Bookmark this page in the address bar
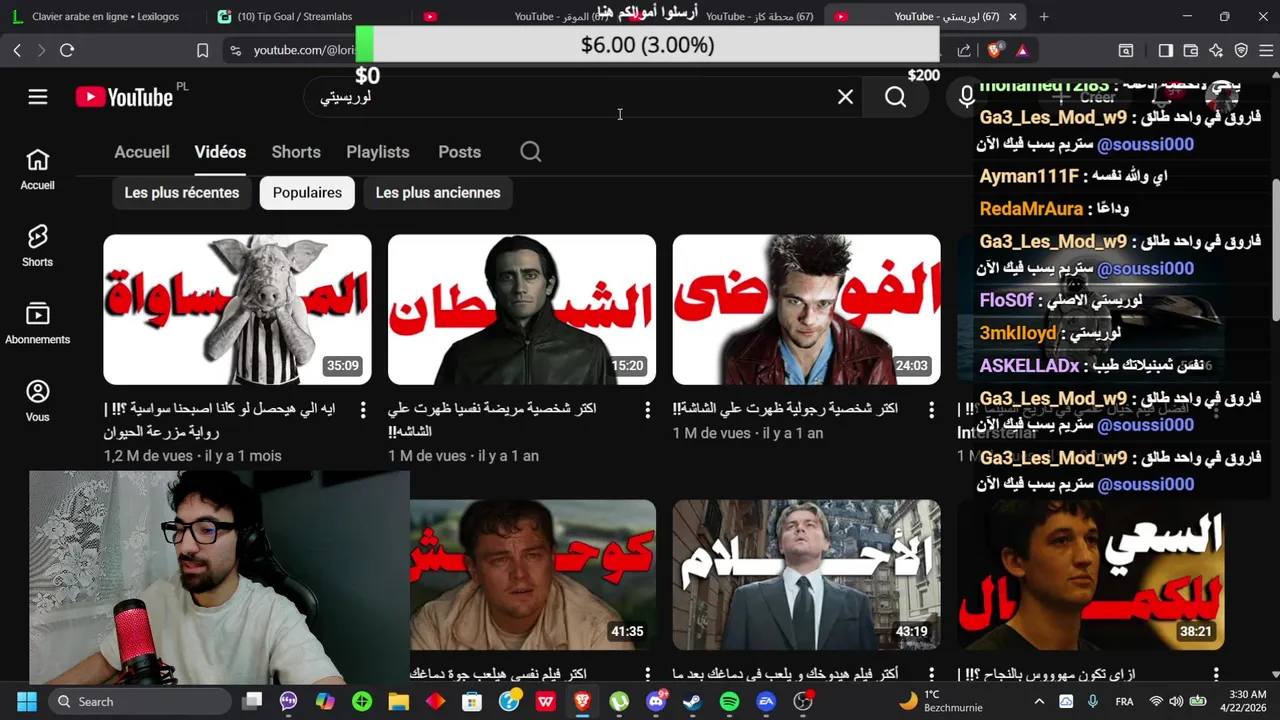The height and width of the screenshot is (720, 1280). [x=203, y=50]
